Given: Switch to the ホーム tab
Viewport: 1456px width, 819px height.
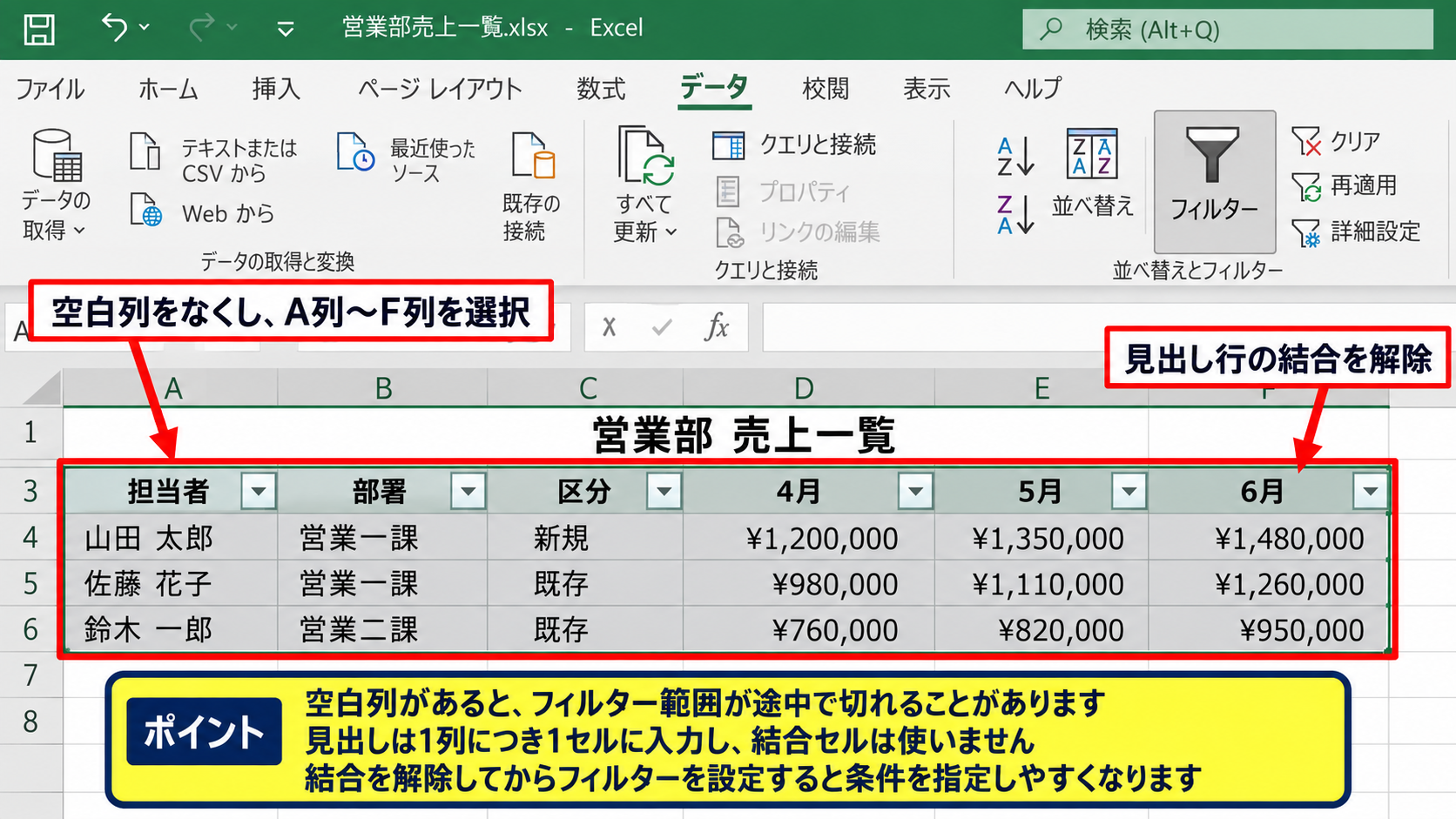Looking at the screenshot, I should tap(168, 89).
